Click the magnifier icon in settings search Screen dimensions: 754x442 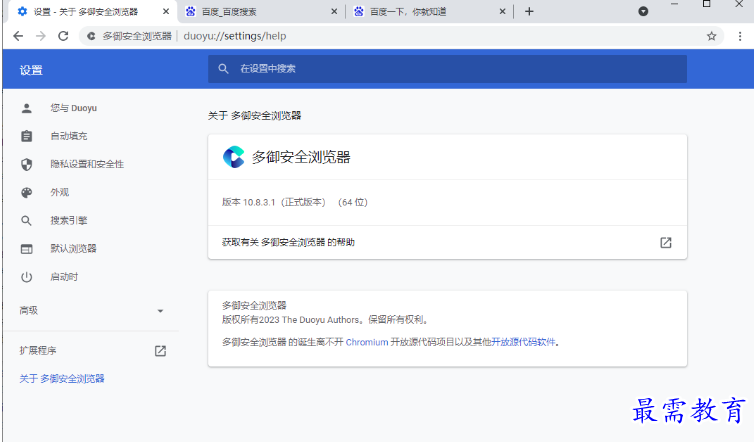click(x=223, y=69)
